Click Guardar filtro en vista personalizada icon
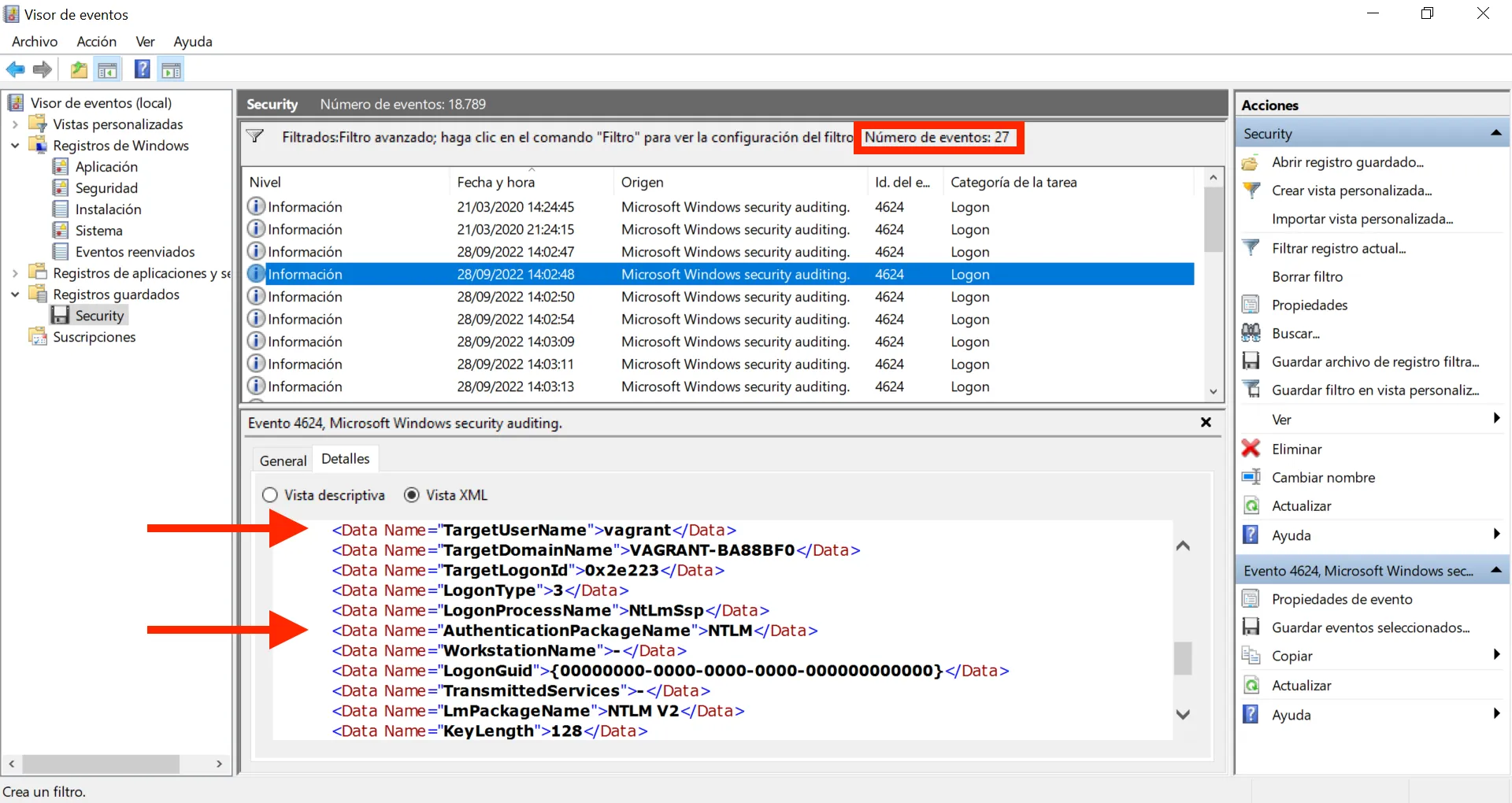 click(x=1251, y=390)
